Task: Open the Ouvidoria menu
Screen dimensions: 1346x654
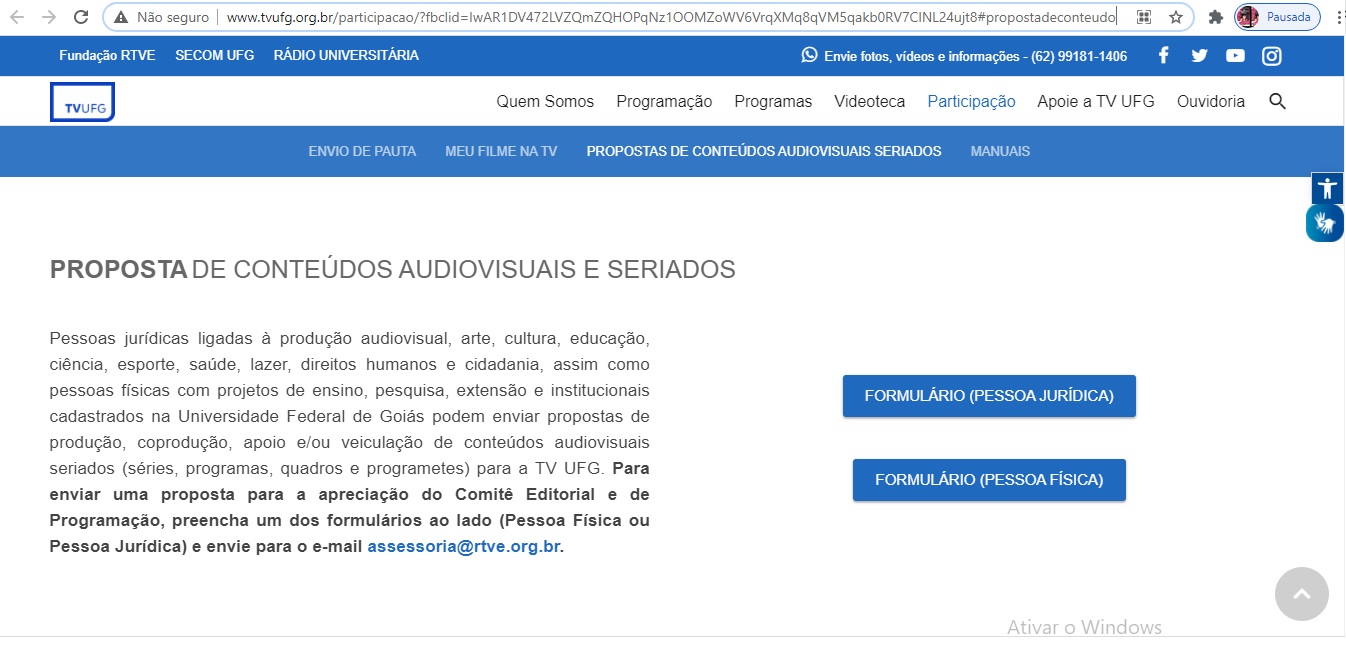Action: tap(1211, 101)
